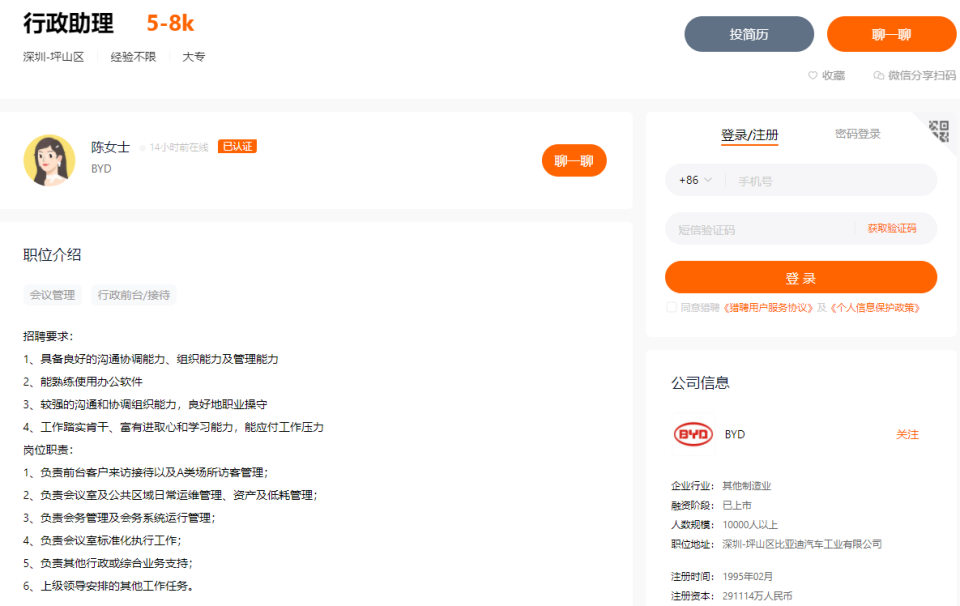The width and height of the screenshot is (960, 606).
Task: Click the address 深圳-坪山区比亚迪汽车工业有限公司
Action: pos(802,544)
